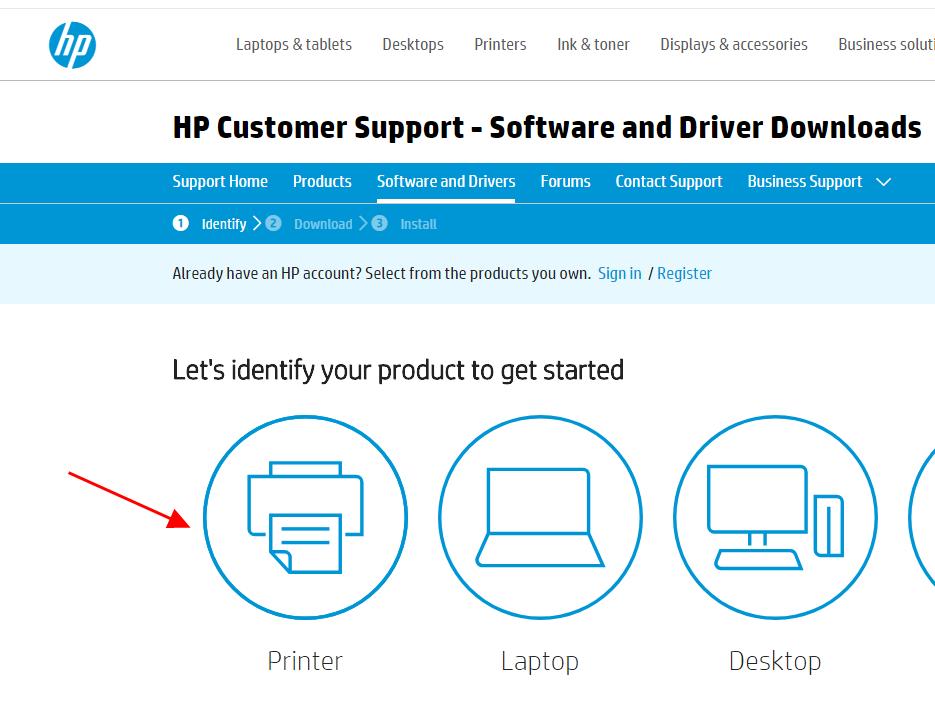Click the step 2 Download circle
935x703 pixels.
point(273,224)
